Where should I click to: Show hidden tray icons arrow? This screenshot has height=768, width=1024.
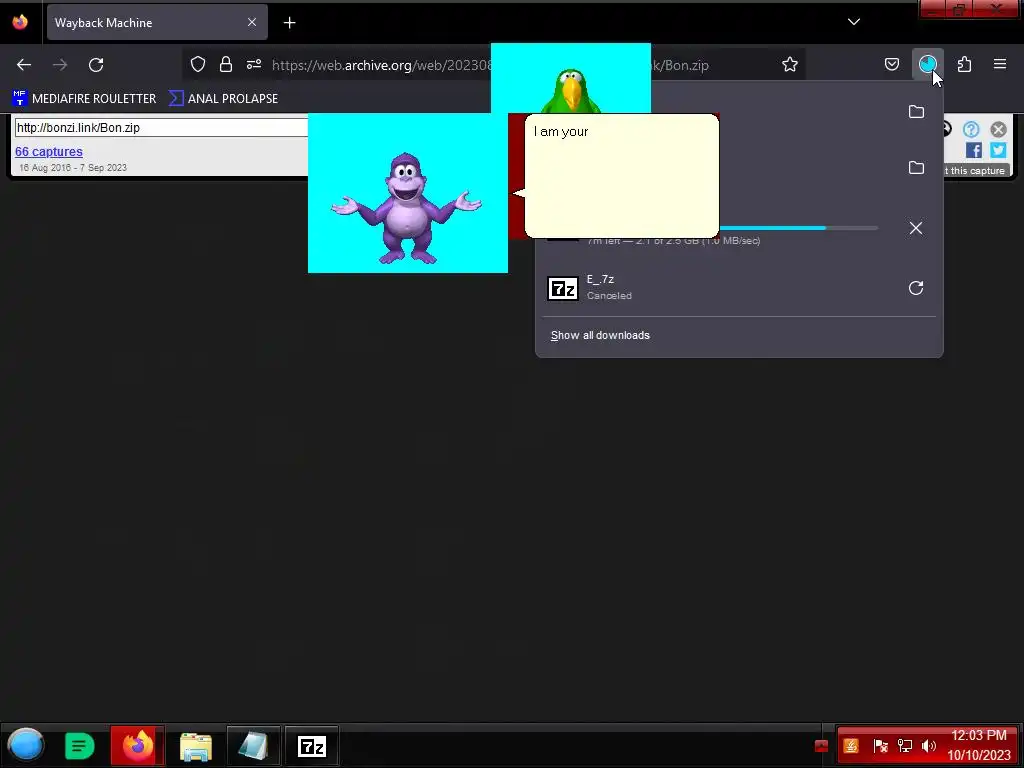pyautogui.click(x=822, y=746)
